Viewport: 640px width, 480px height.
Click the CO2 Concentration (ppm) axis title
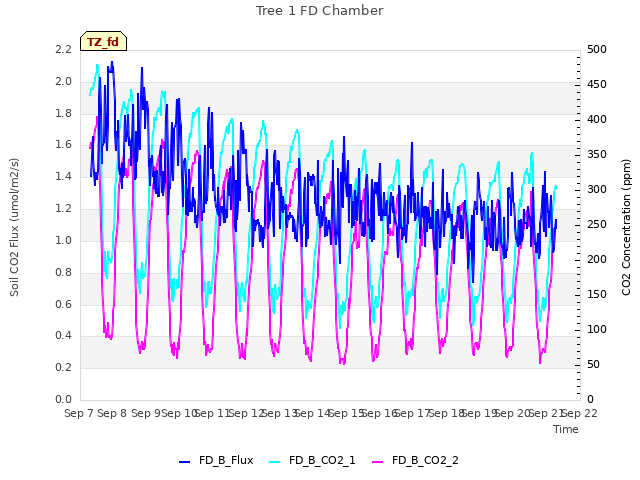point(626,227)
